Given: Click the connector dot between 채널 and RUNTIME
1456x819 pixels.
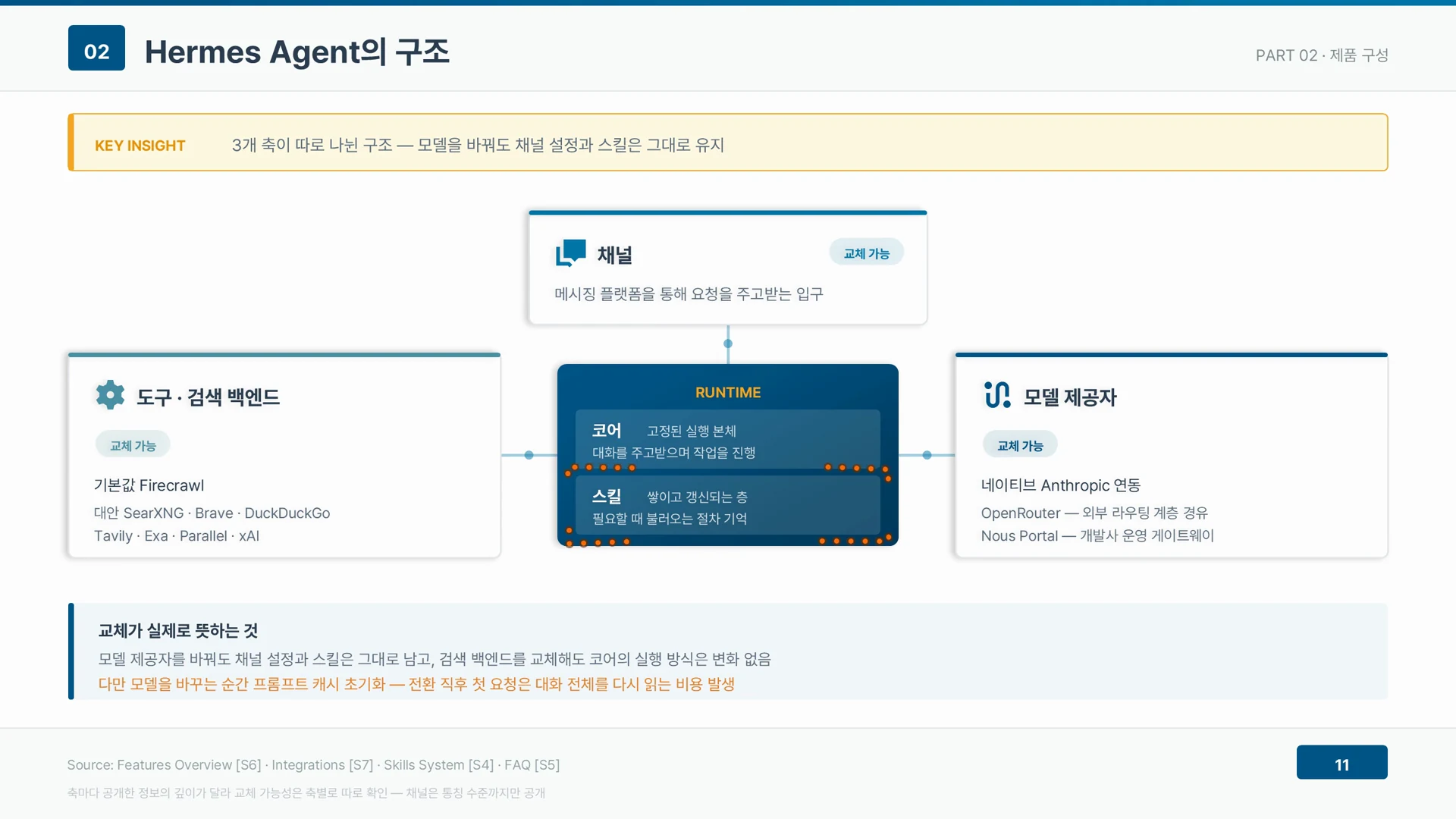Looking at the screenshot, I should coord(728,344).
